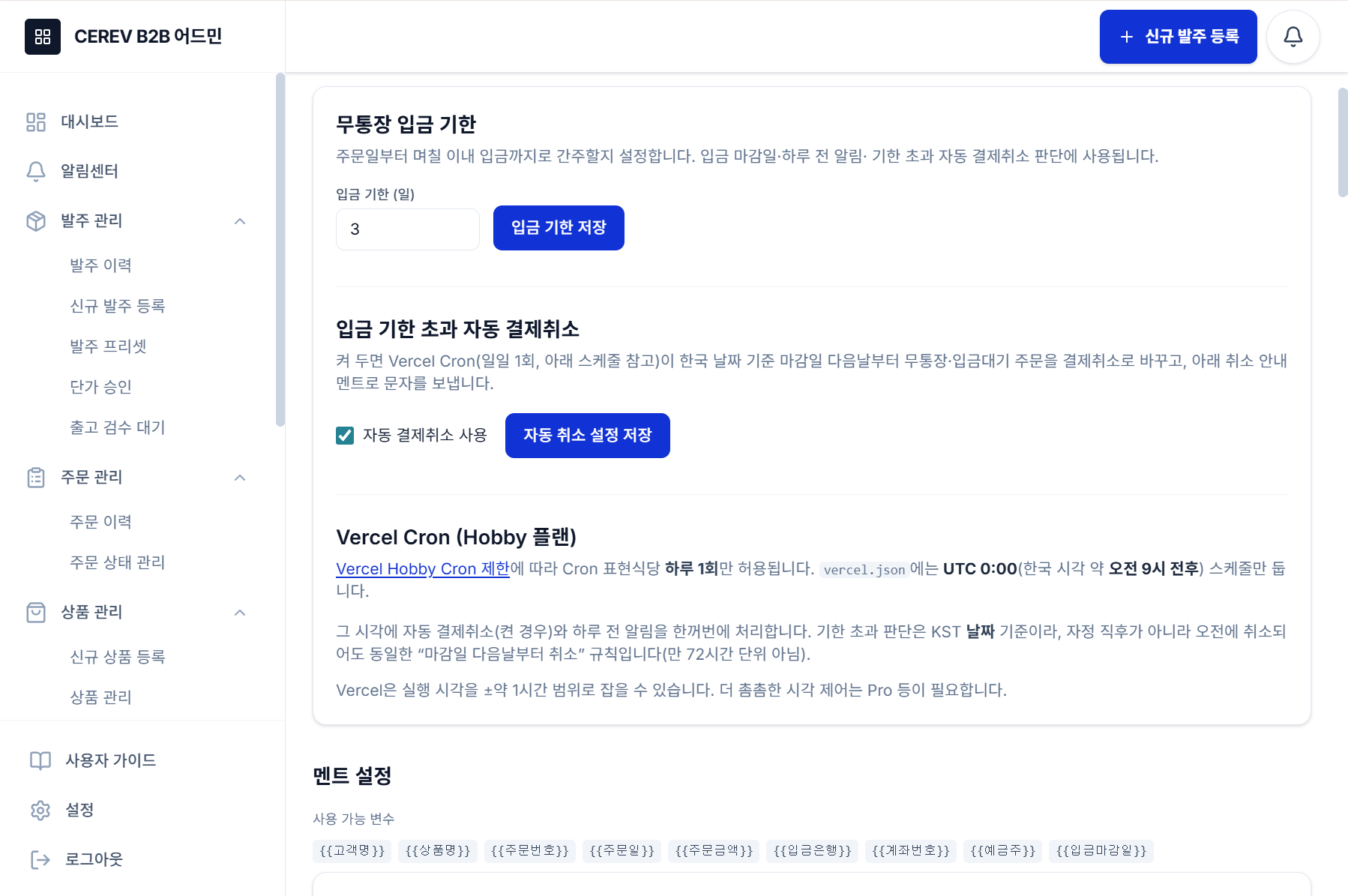Select the 주문 관리 clipboard icon
Image resolution: width=1348 pixels, height=896 pixels.
point(36,477)
